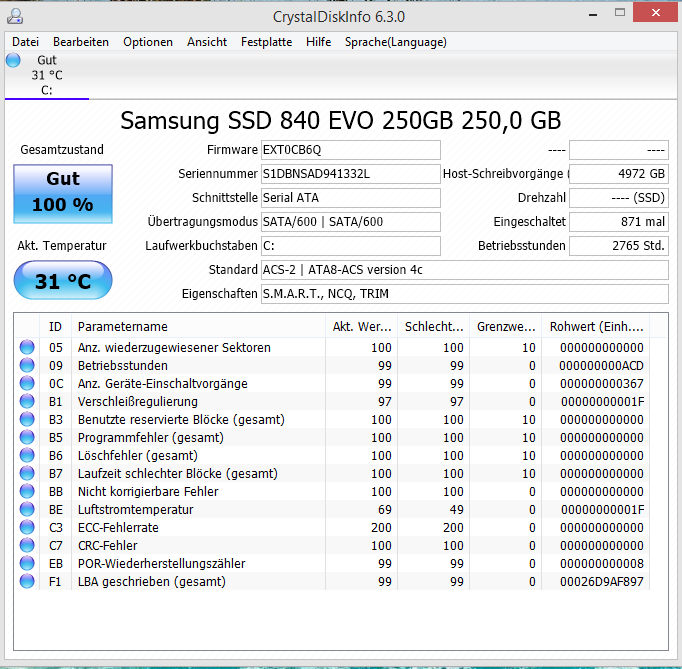Image resolution: width=682 pixels, height=669 pixels.
Task: Click the Standard field ACS-2
Action: pyautogui.click(x=465, y=270)
